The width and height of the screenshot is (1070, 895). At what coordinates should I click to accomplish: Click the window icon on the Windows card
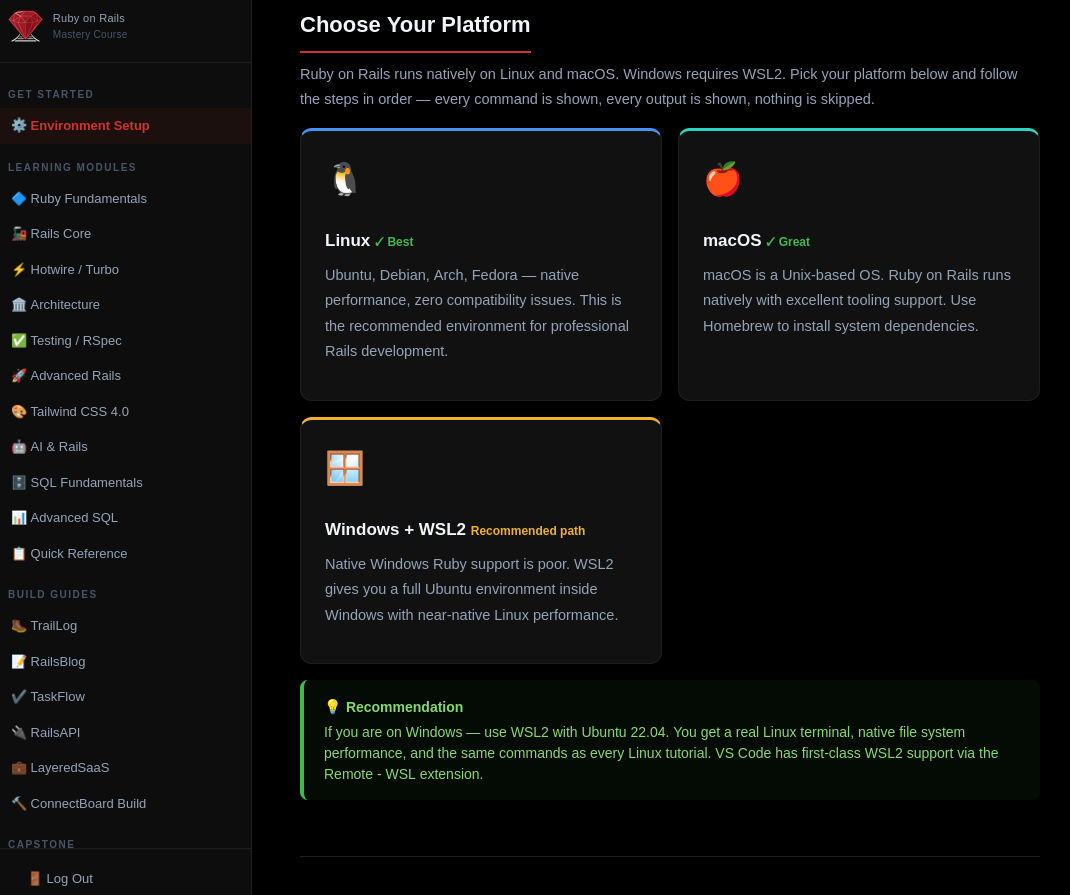[x=345, y=468]
